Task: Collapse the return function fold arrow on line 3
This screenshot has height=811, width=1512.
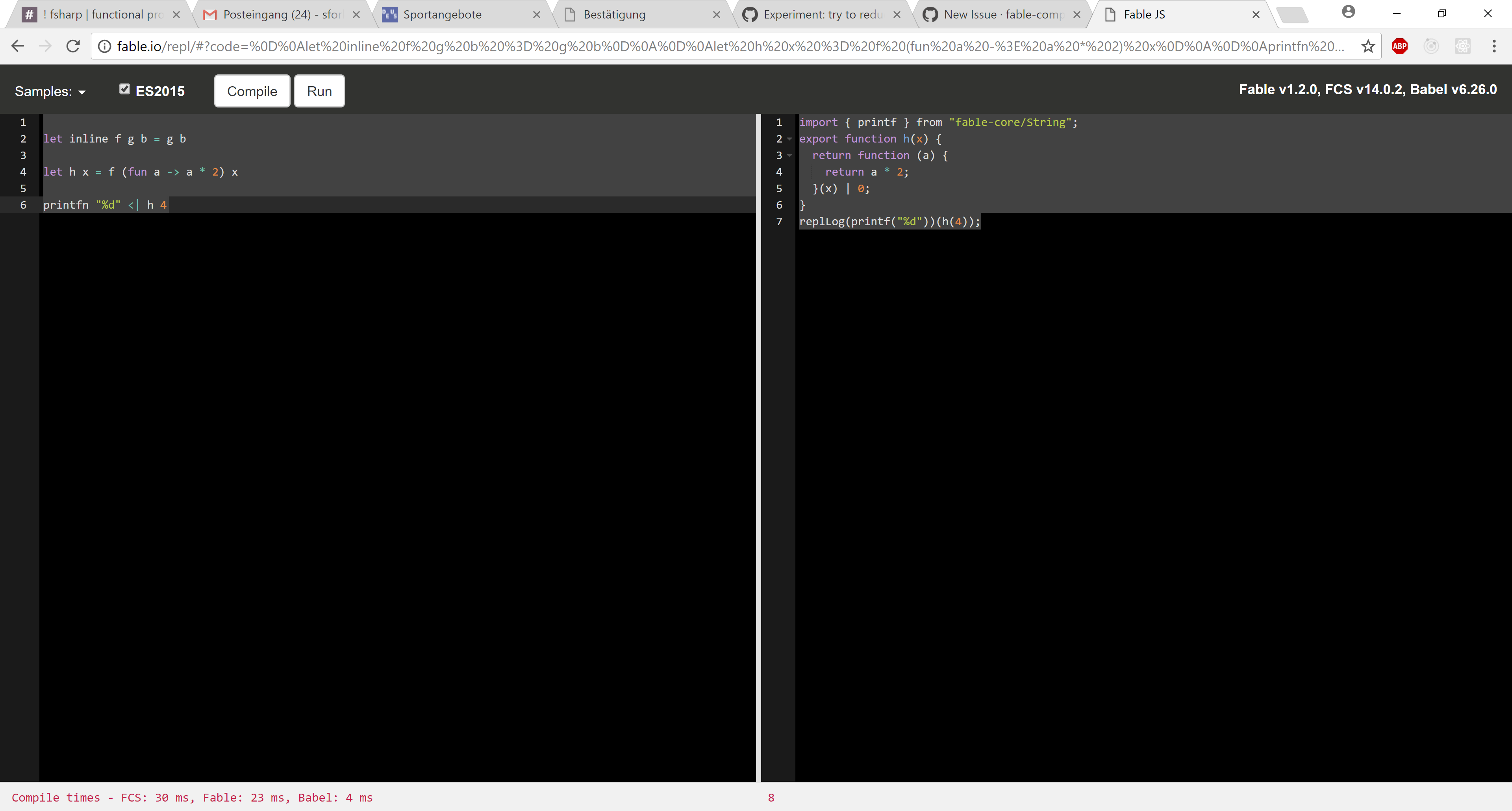Action: pos(789,156)
